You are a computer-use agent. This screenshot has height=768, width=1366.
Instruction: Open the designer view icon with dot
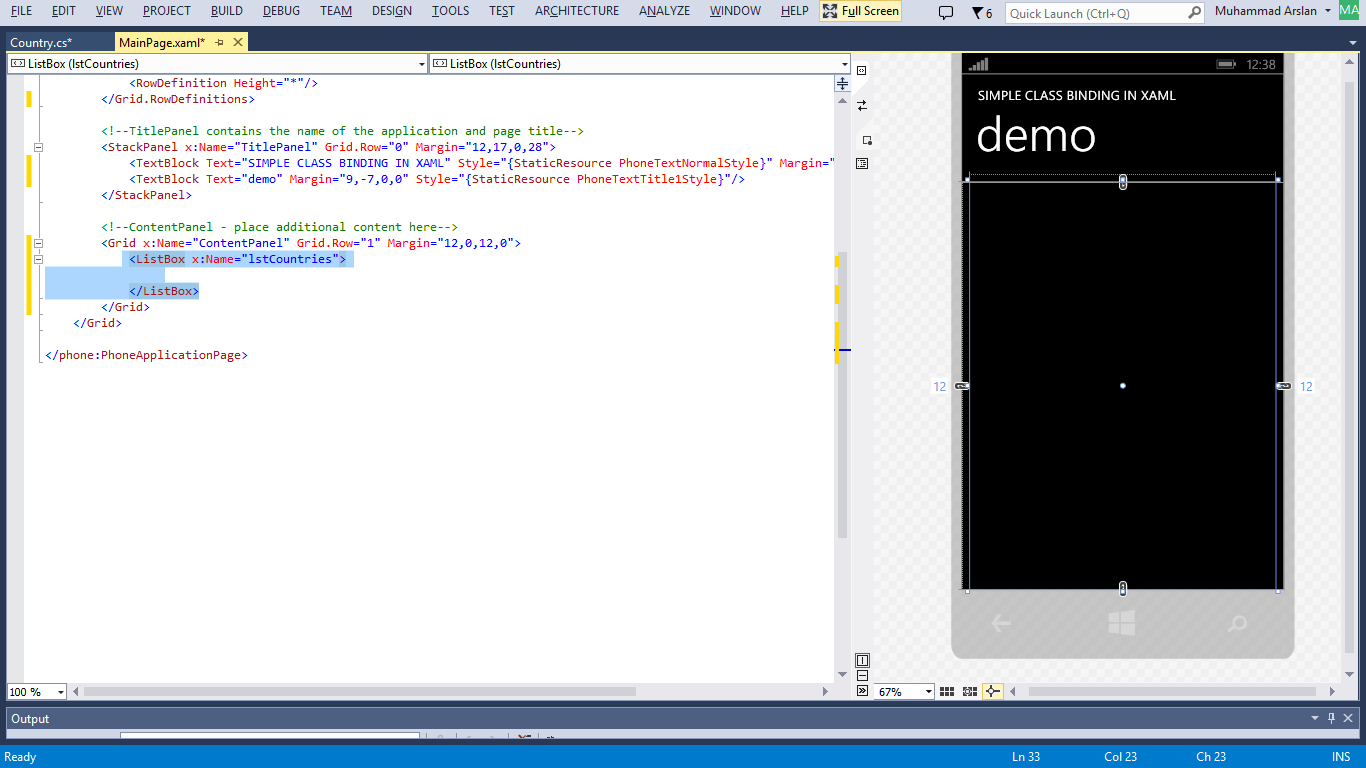pyautogui.click(x=866, y=140)
